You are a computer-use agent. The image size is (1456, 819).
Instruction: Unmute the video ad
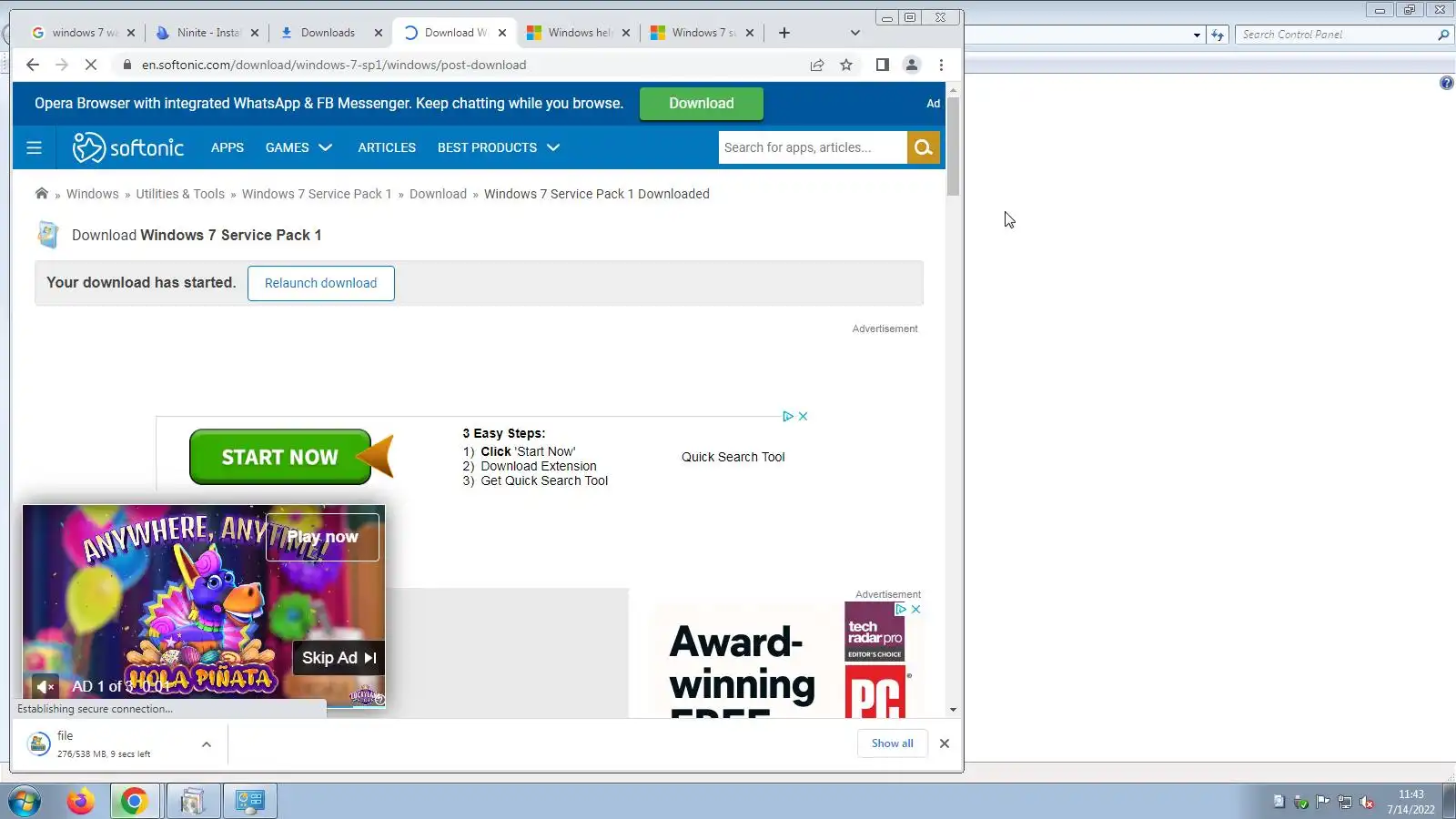point(44,686)
